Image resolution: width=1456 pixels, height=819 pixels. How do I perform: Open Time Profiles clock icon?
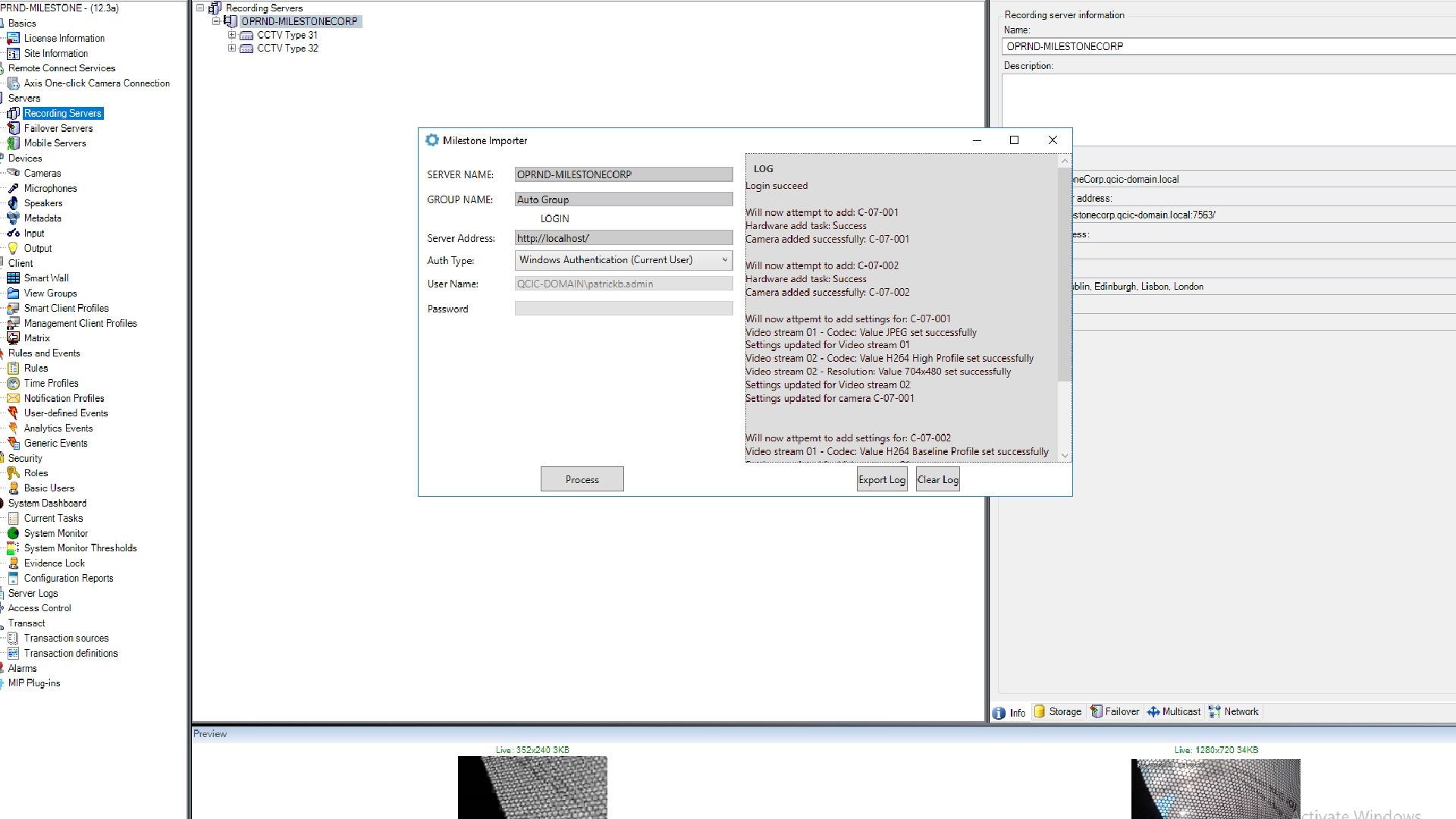(x=13, y=384)
